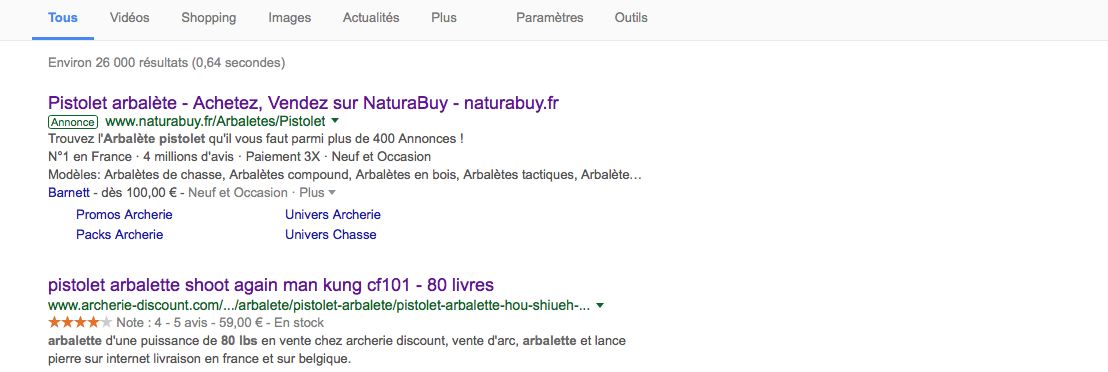Select the Images tab
This screenshot has height=372, width=1108.
click(290, 18)
